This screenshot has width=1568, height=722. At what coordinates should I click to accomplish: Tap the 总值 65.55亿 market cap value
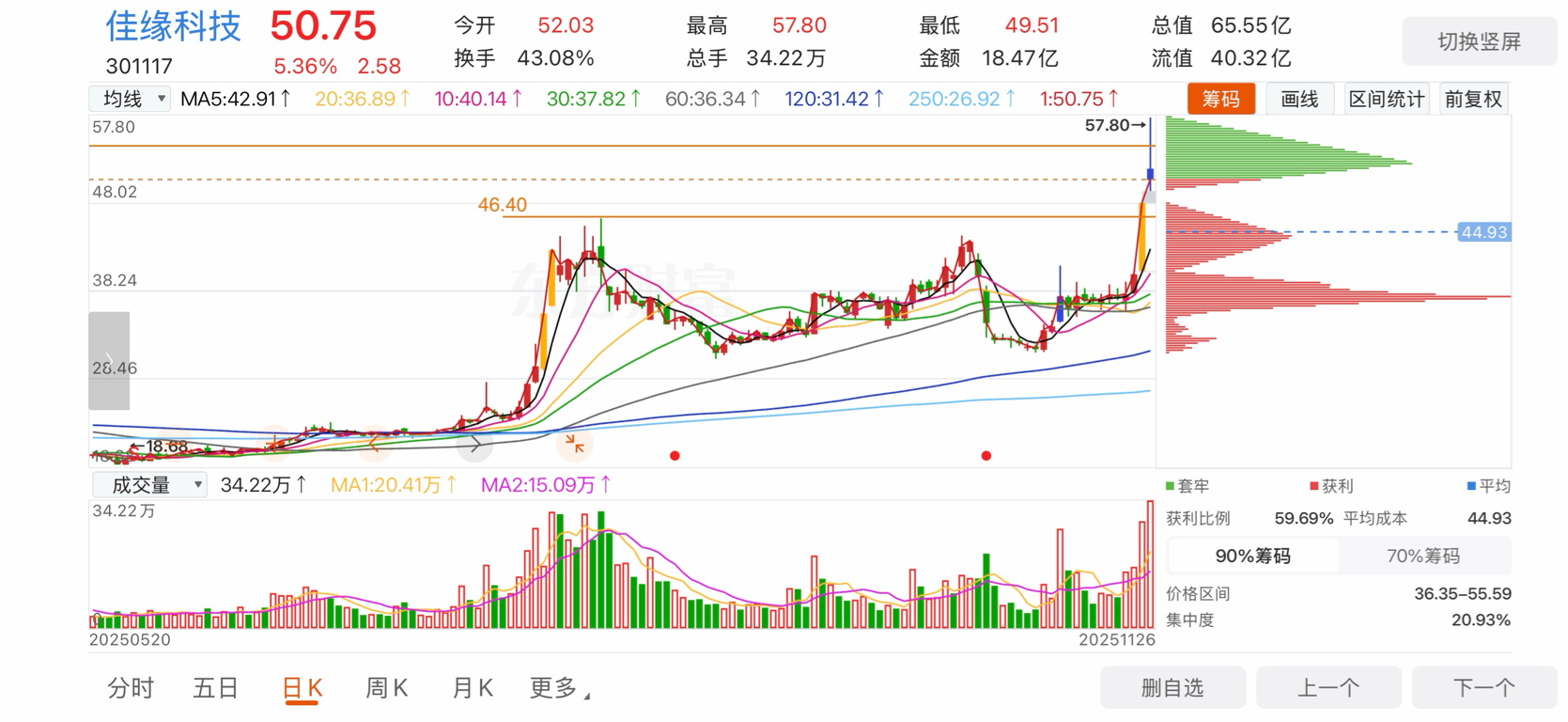1250,25
